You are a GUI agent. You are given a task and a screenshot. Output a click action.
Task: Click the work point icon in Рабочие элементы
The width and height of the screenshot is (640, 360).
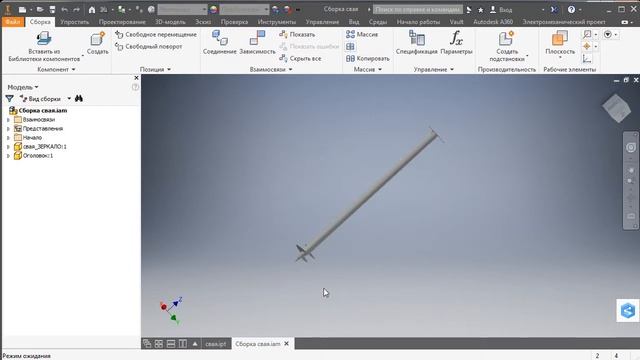(587, 47)
